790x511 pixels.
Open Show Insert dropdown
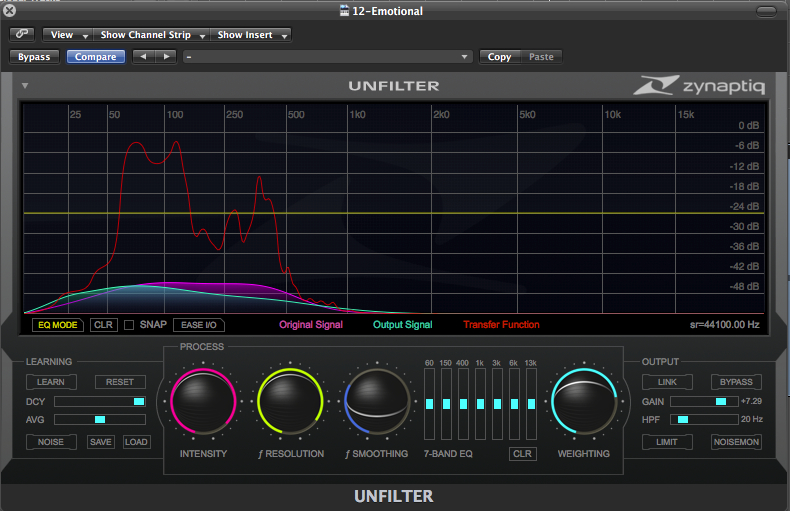(x=250, y=35)
